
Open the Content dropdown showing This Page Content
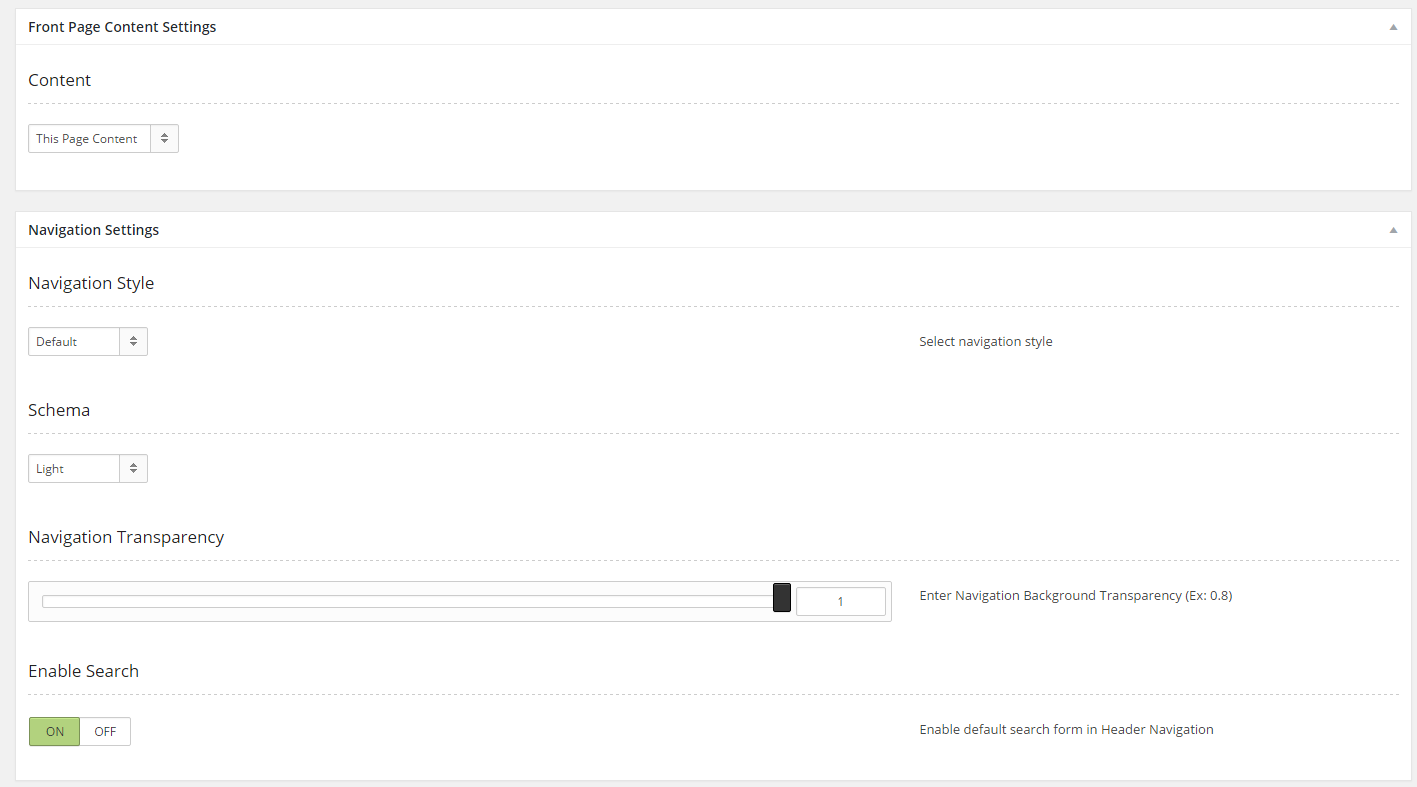click(x=90, y=139)
